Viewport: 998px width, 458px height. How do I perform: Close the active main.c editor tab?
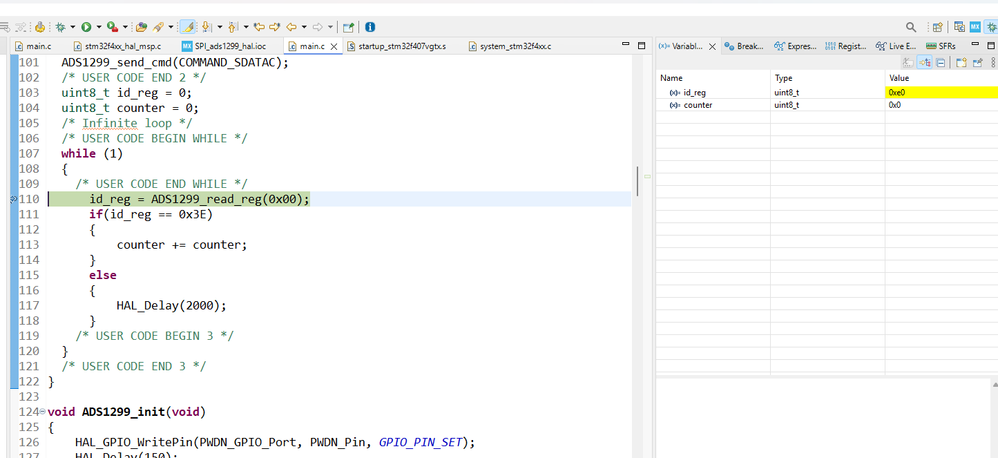(336, 46)
